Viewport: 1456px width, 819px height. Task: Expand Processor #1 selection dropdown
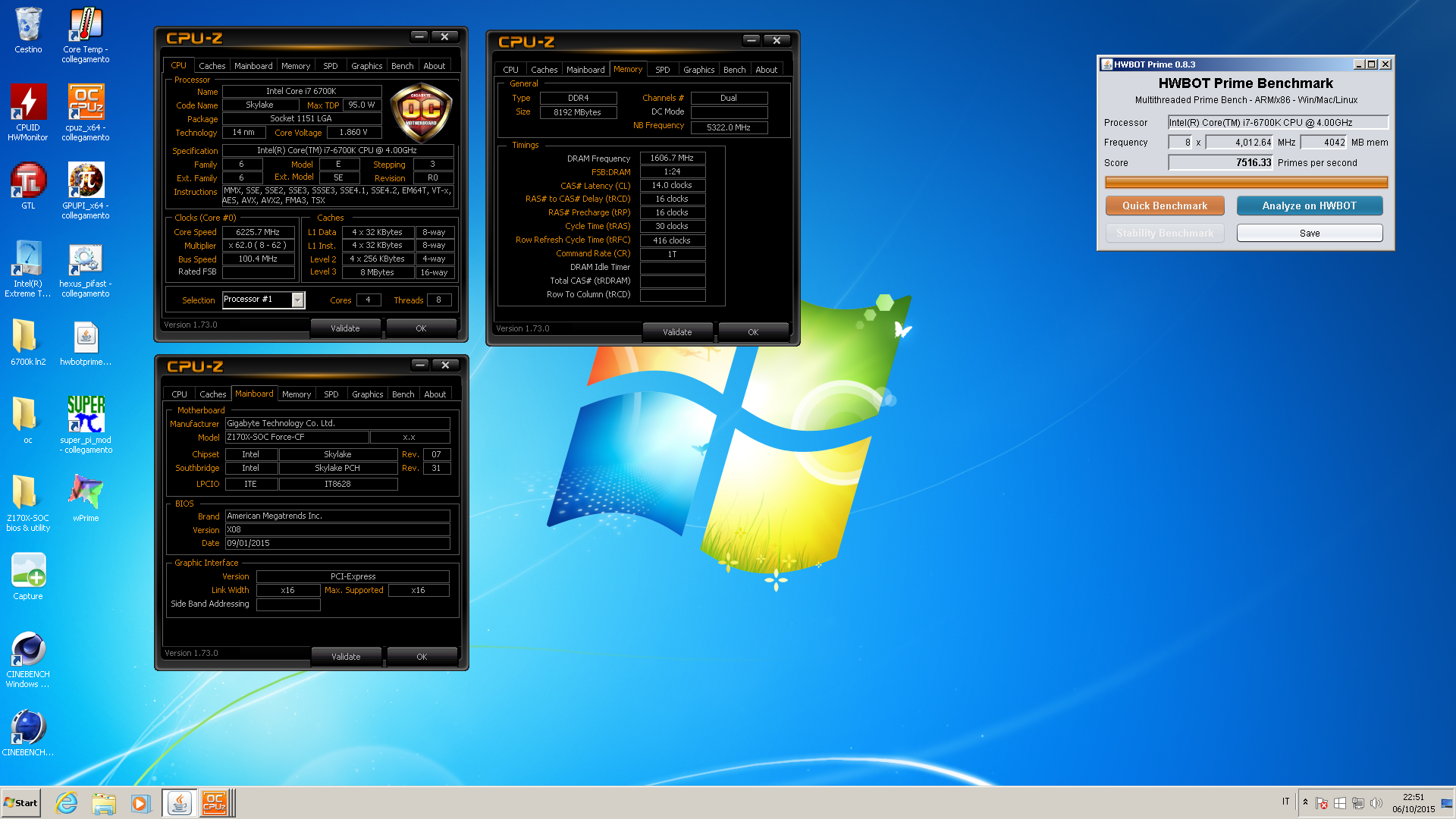click(x=298, y=300)
